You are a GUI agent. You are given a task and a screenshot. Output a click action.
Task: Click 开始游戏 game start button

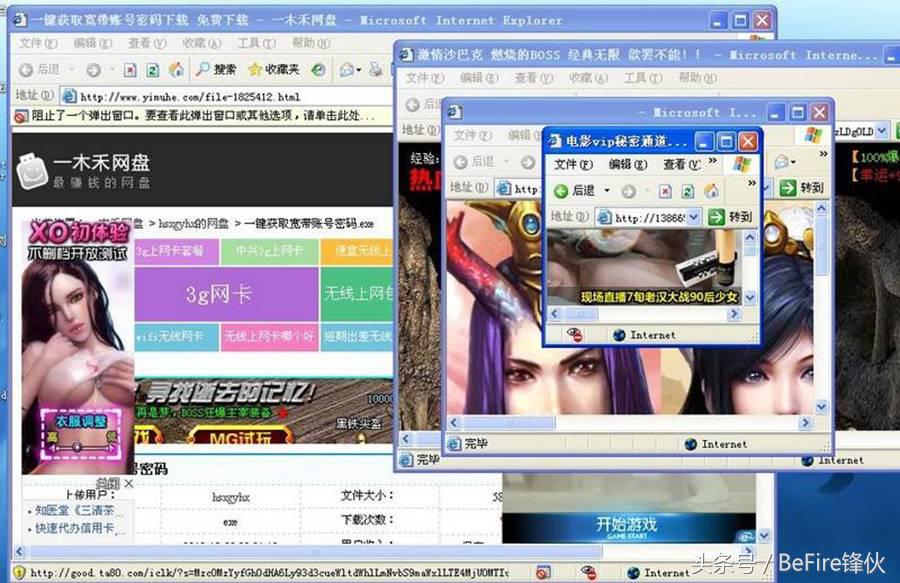click(626, 526)
